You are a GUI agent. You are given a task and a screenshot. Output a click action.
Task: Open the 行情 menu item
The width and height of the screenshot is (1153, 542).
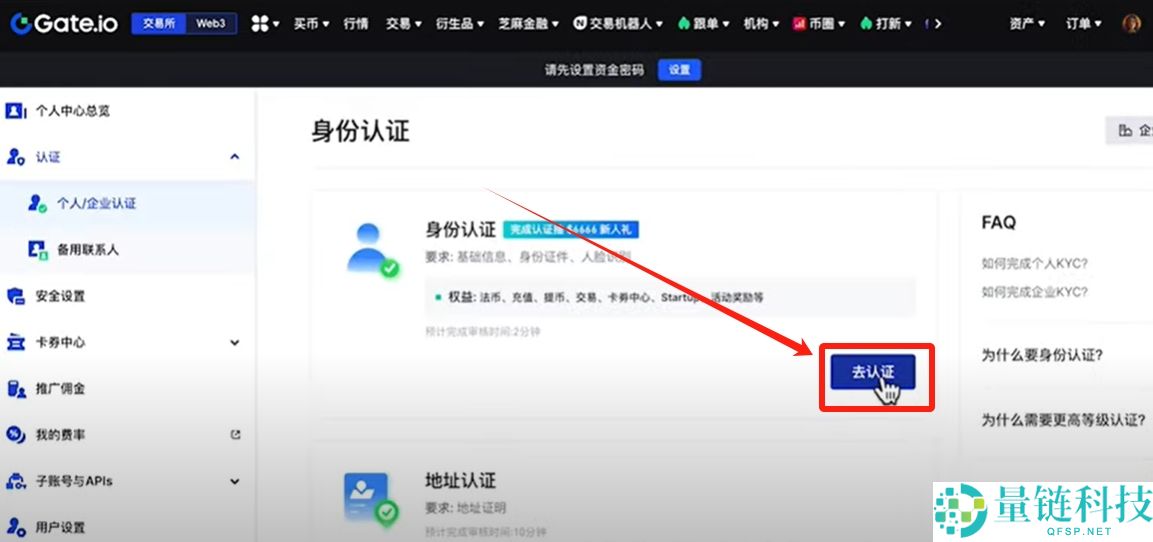tap(356, 24)
